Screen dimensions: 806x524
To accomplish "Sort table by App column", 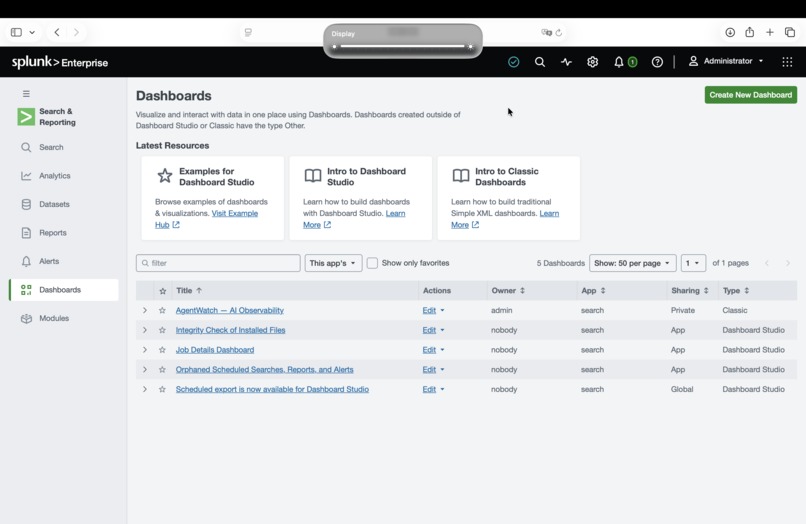I will click(x=593, y=291).
